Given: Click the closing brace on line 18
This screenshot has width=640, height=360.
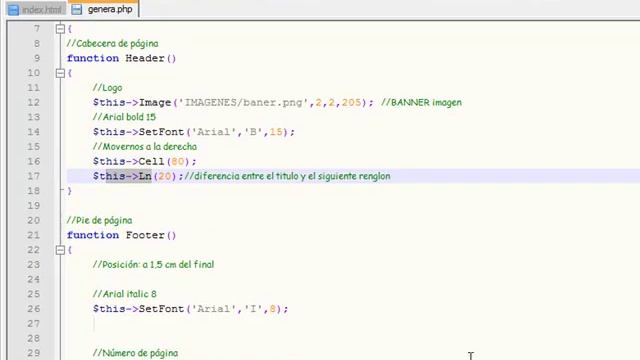Looking at the screenshot, I should pos(69,191).
